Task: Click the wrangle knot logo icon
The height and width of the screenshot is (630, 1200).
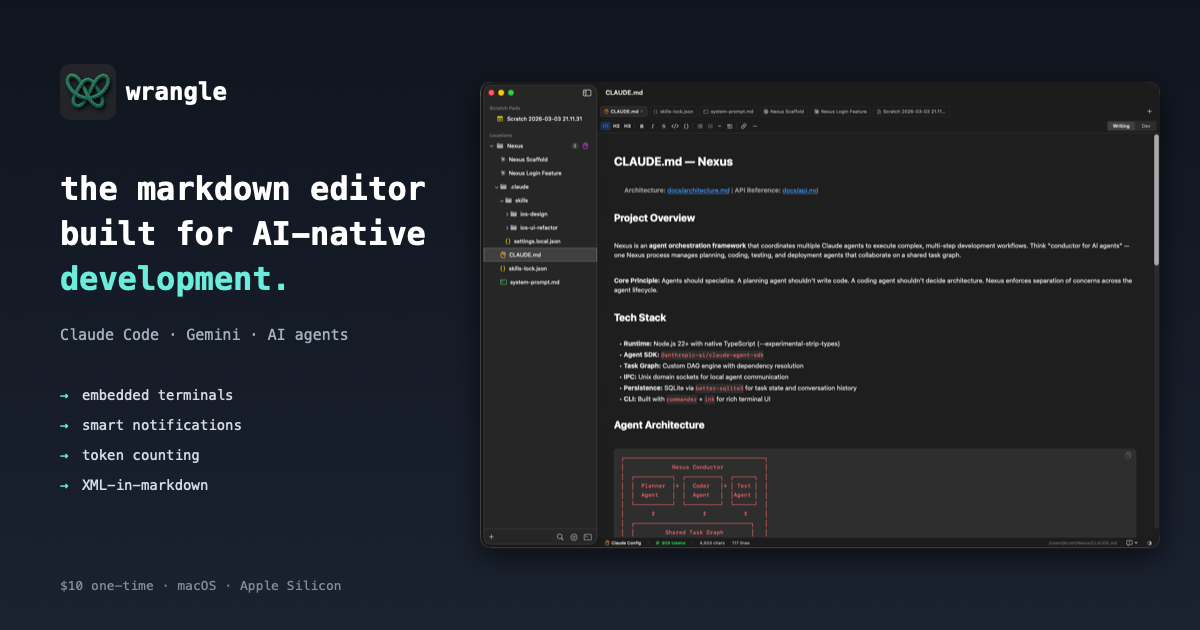Action: coord(88,92)
